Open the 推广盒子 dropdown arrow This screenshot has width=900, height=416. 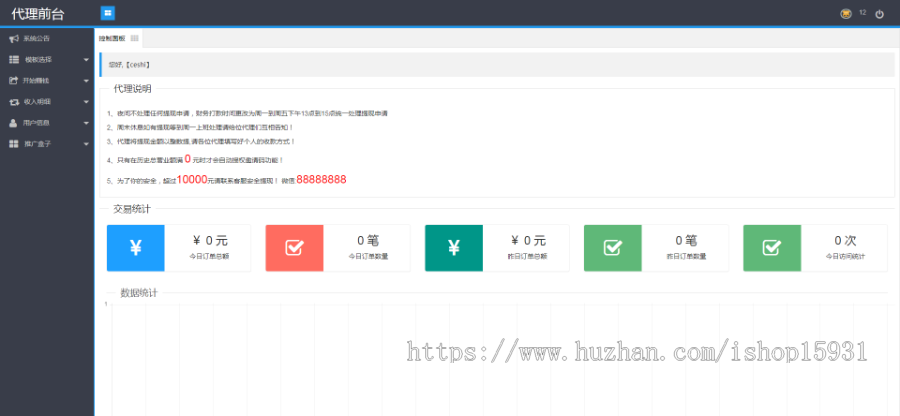(86, 144)
